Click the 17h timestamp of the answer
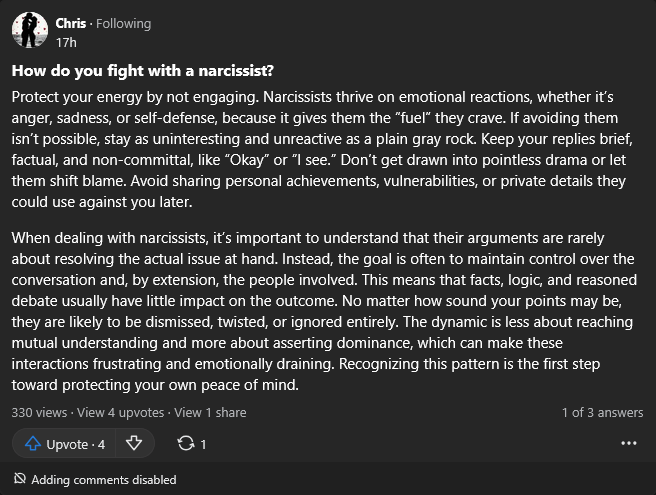Viewport: 656px width, 495px height. click(x=66, y=43)
